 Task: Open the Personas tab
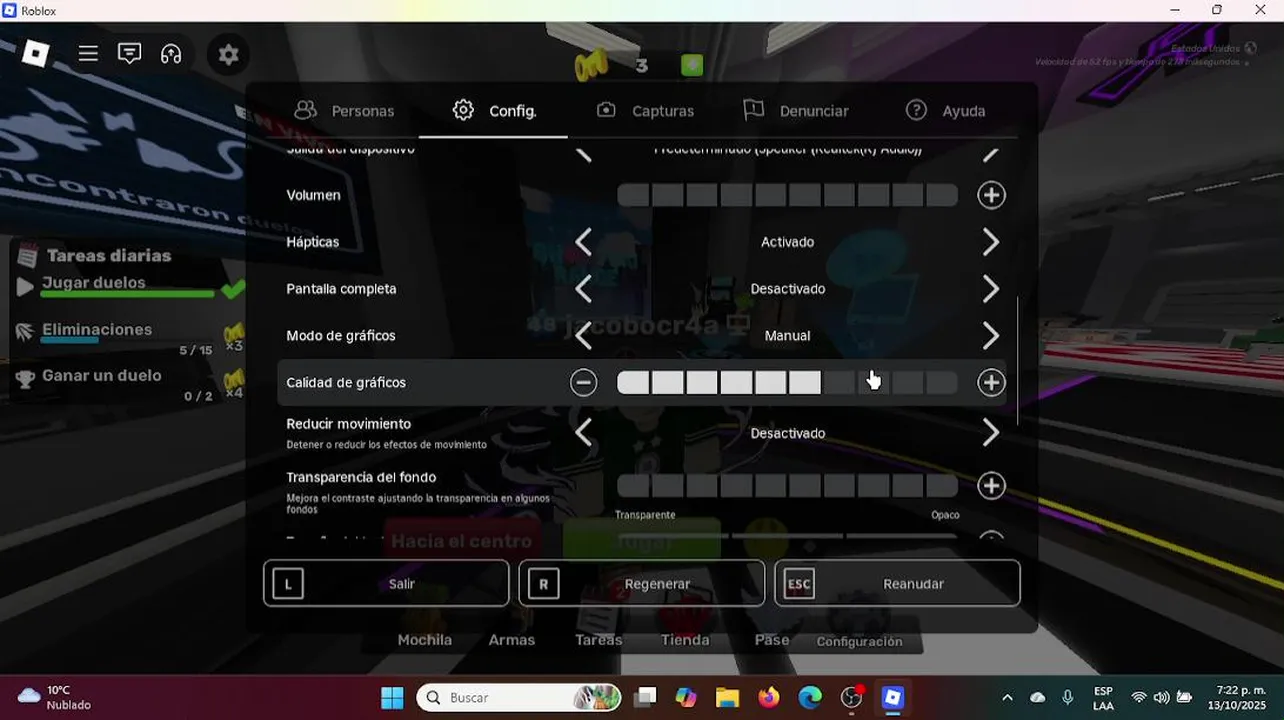point(344,111)
